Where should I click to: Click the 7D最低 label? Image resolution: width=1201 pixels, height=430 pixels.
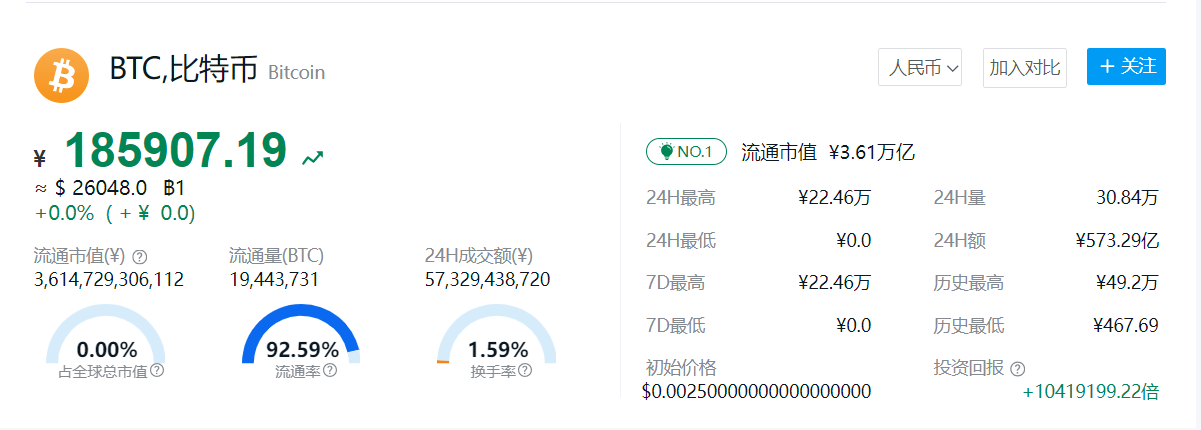[x=676, y=326]
